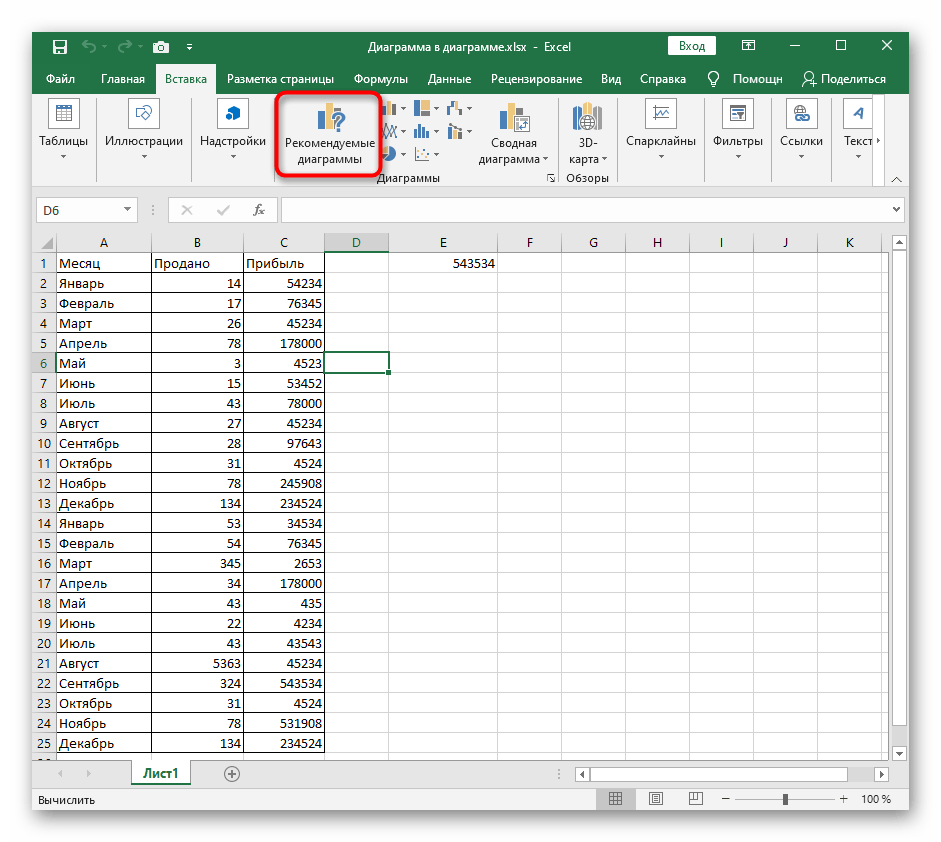Click the Поделиться share button
941x842 pixels.
(x=844, y=79)
